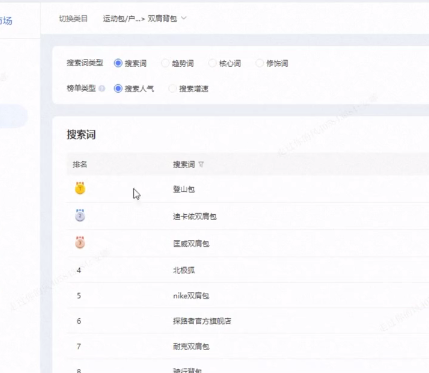Click the 搜索词 column header text
429x373 pixels.
pos(184,164)
